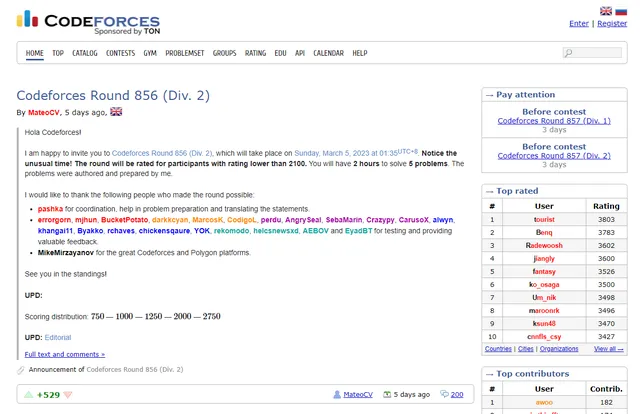Open the 200 comments count link
The width and height of the screenshot is (640, 414).
[x=457, y=394]
